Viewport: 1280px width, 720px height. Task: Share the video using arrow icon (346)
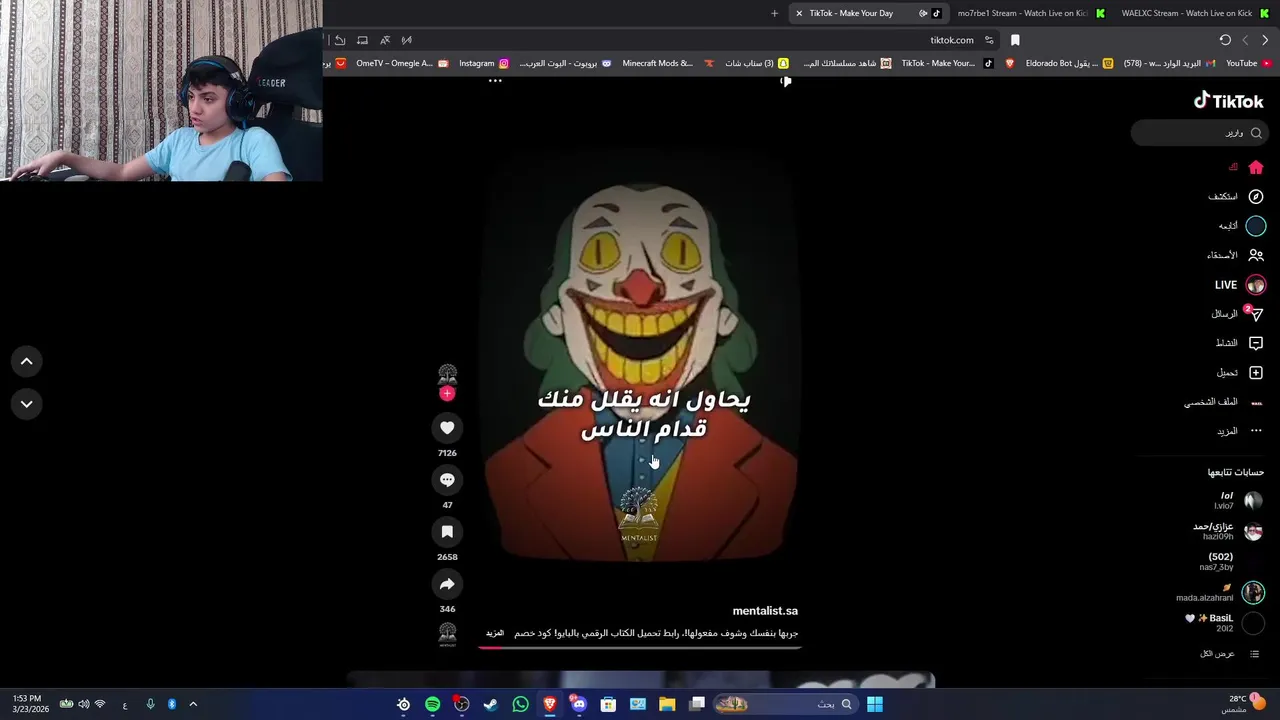[447, 584]
